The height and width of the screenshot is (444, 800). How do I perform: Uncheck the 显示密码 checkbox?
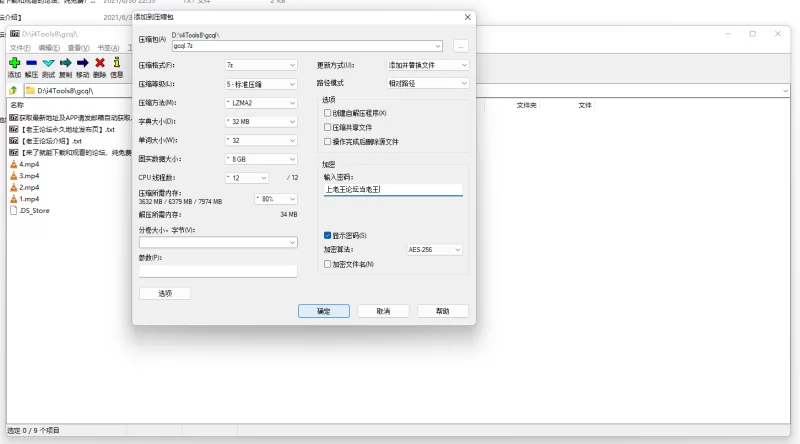point(328,235)
